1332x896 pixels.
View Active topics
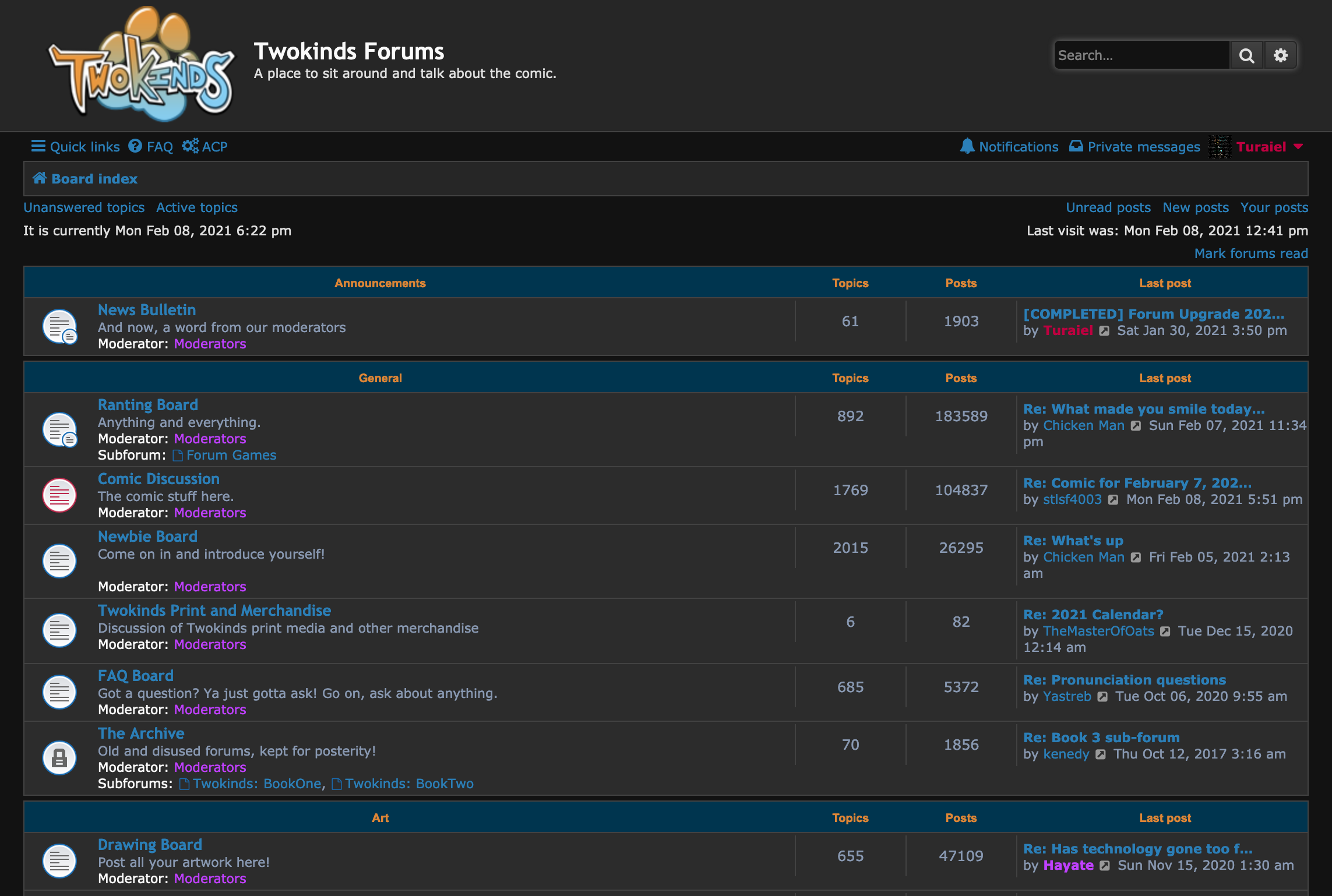coord(197,207)
